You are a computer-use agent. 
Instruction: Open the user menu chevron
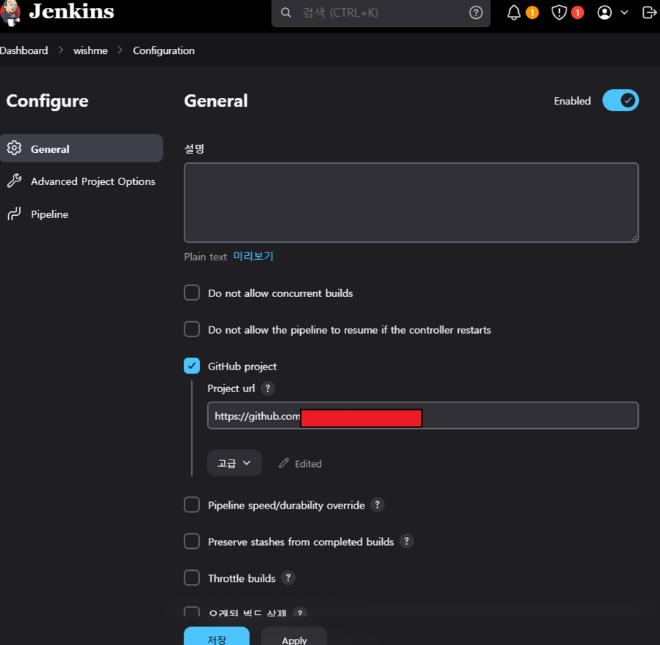[625, 13]
